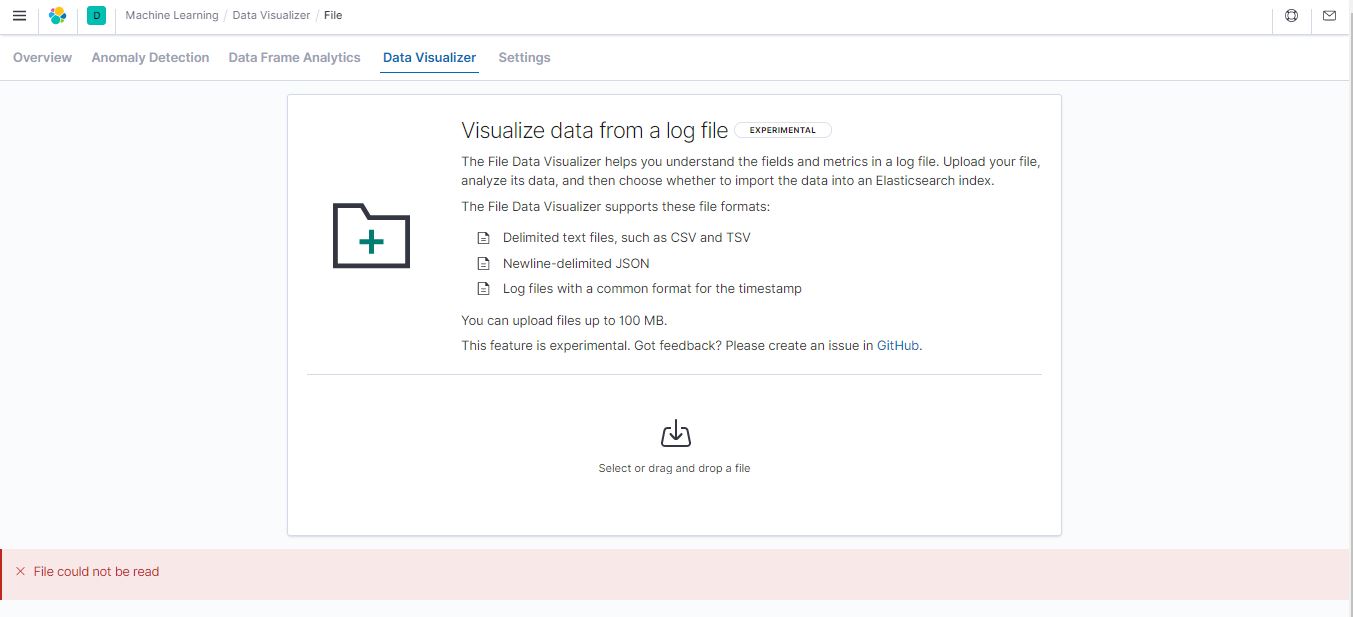This screenshot has width=1353, height=617.
Task: Click the folder-with-plus upload illustration
Action: coord(370,237)
